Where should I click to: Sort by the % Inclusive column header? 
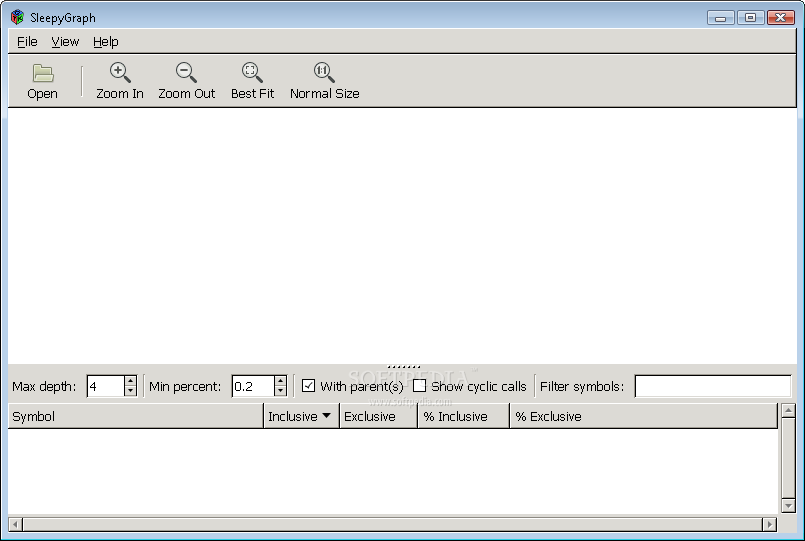pyautogui.click(x=464, y=416)
